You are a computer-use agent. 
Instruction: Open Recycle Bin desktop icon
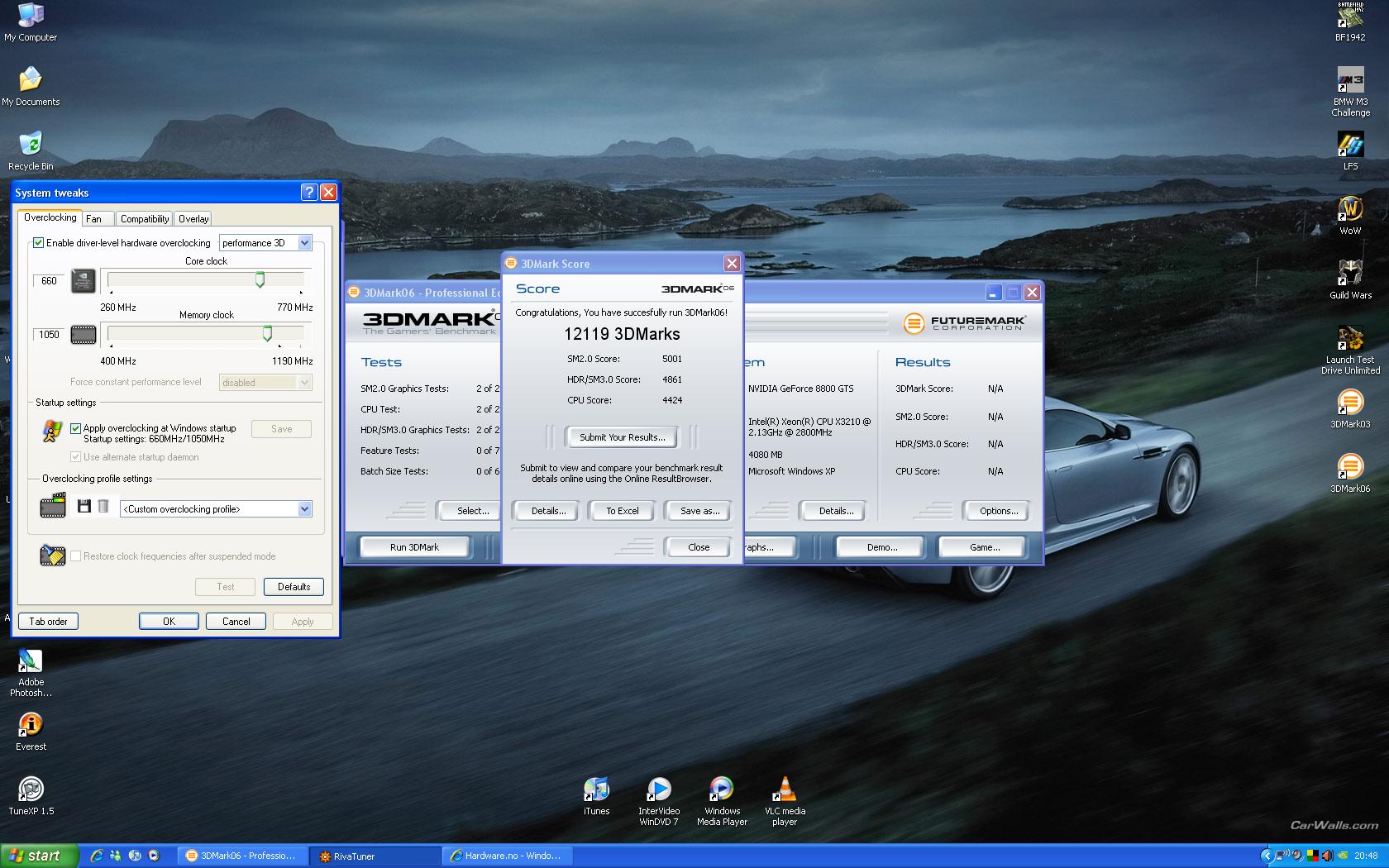[31, 151]
